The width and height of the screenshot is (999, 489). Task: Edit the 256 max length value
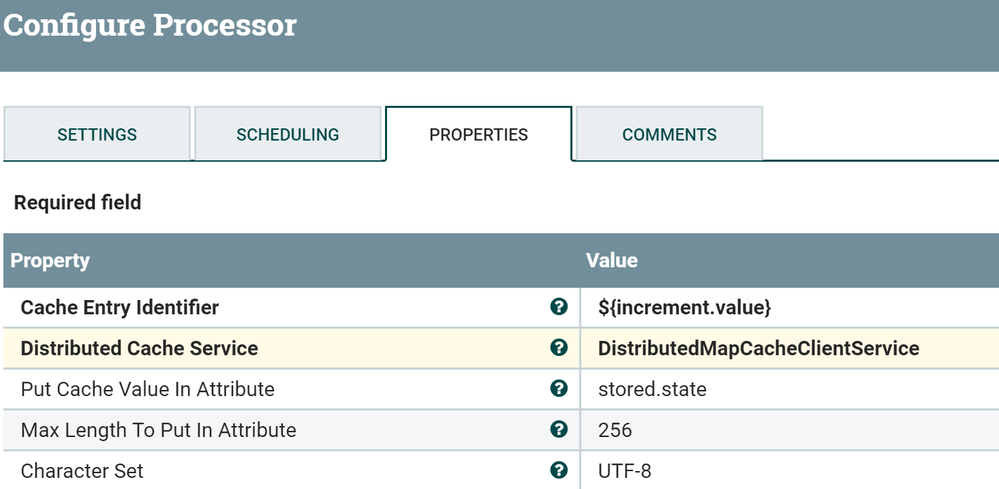(x=615, y=430)
